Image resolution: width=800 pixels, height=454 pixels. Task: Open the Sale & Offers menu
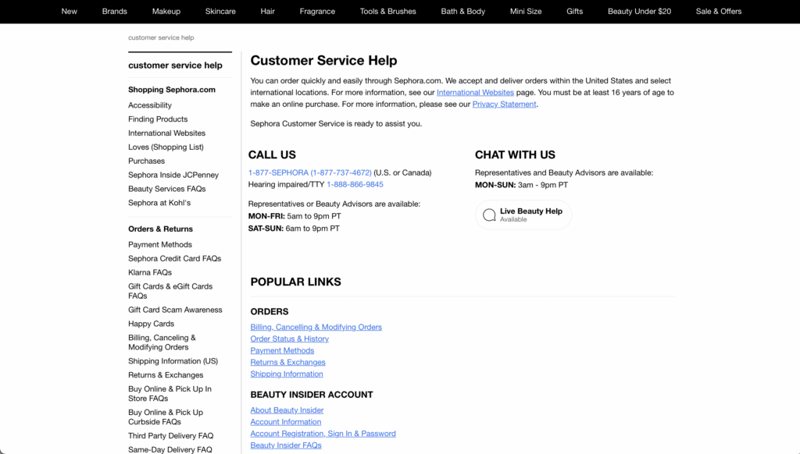(718, 11)
